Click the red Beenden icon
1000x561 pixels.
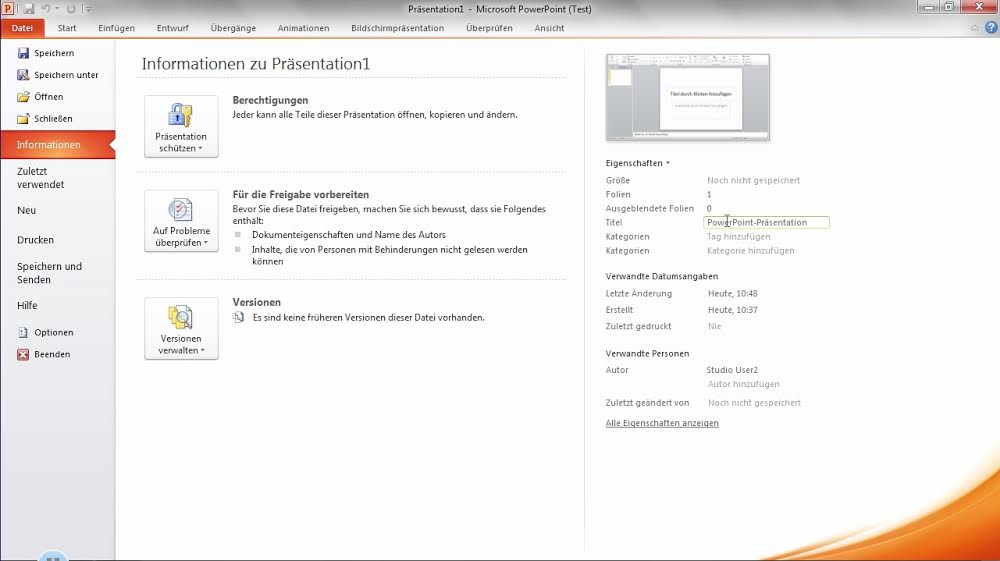[23, 354]
